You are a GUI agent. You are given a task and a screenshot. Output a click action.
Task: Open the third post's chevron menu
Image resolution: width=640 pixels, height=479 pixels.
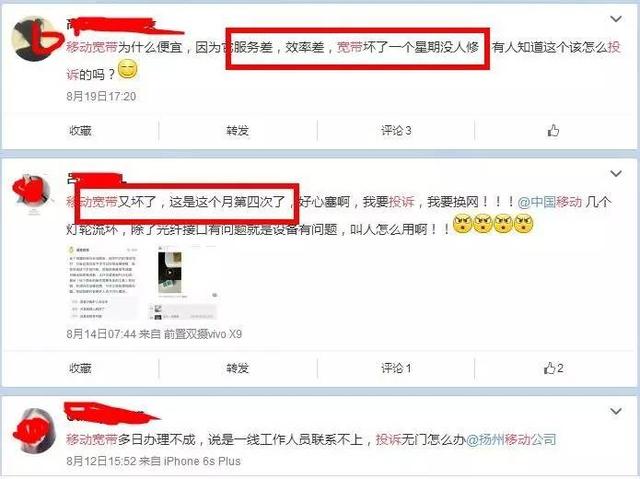[616, 411]
